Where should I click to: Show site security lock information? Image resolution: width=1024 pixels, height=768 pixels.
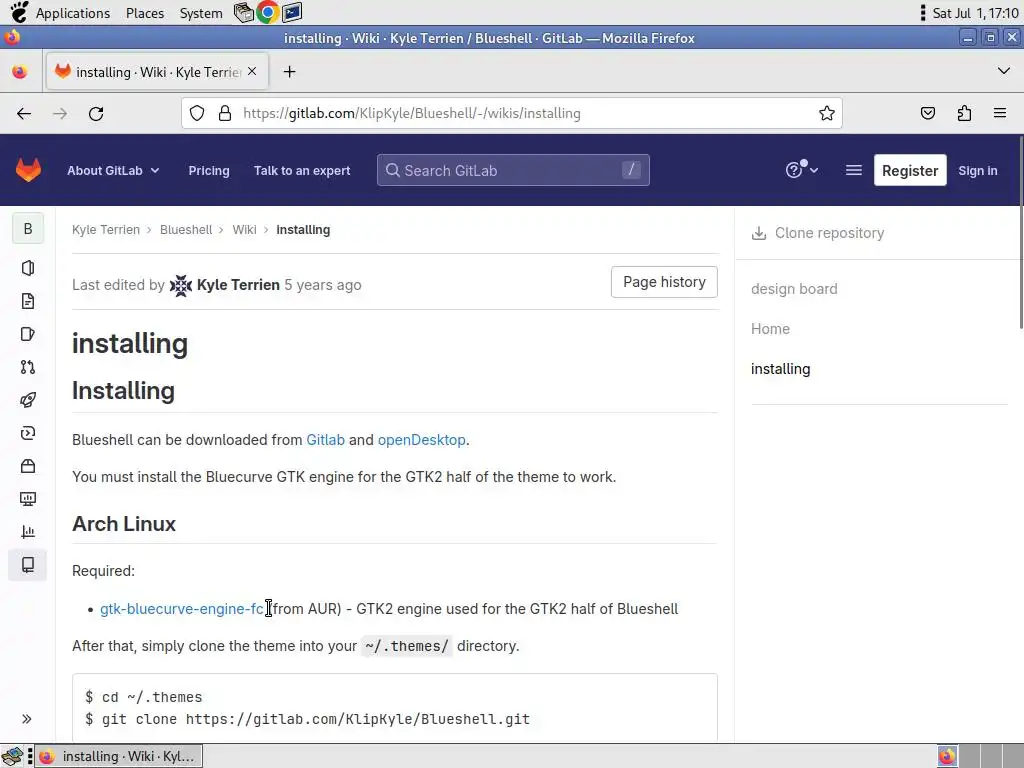click(x=225, y=114)
